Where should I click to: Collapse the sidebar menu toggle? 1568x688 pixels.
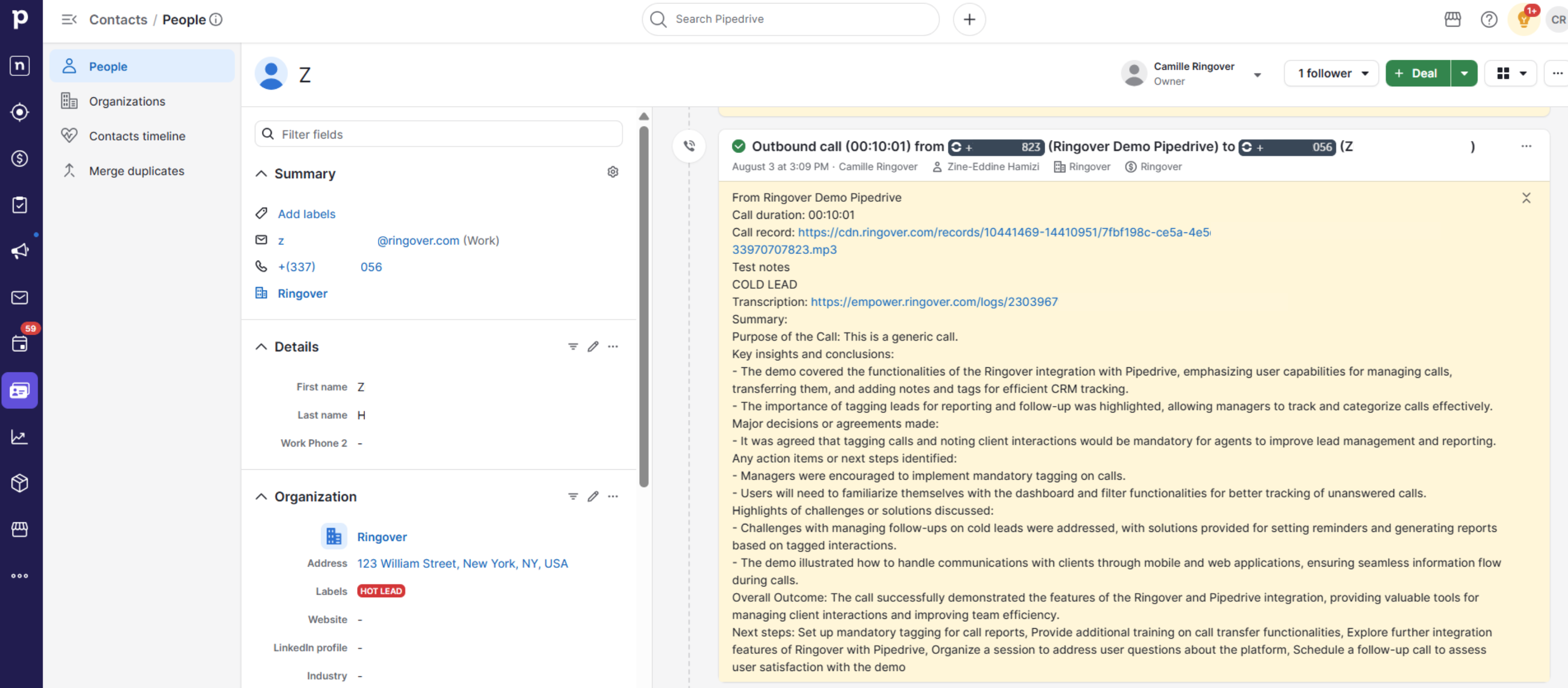[69, 20]
